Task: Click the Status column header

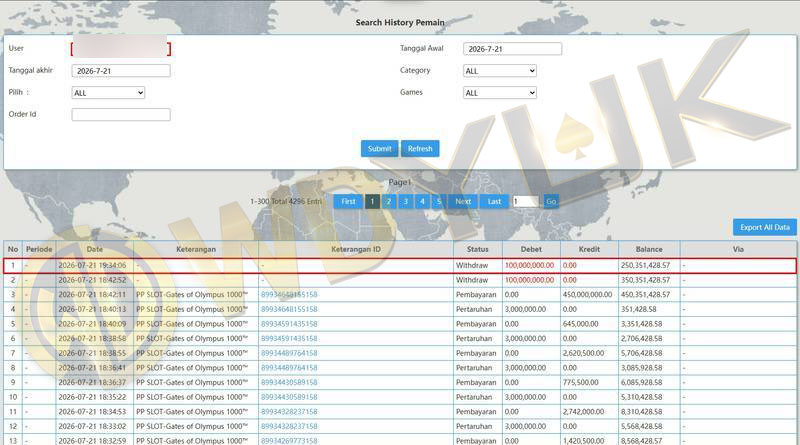Action: [478, 249]
